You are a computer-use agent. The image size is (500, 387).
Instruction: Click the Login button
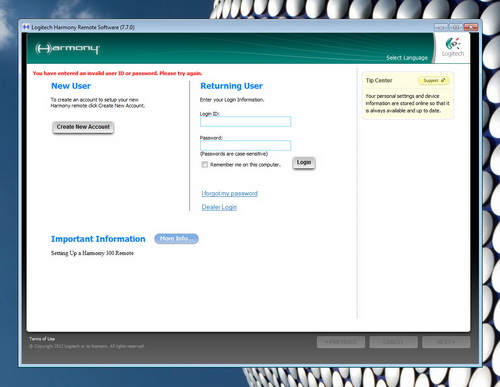(x=304, y=163)
